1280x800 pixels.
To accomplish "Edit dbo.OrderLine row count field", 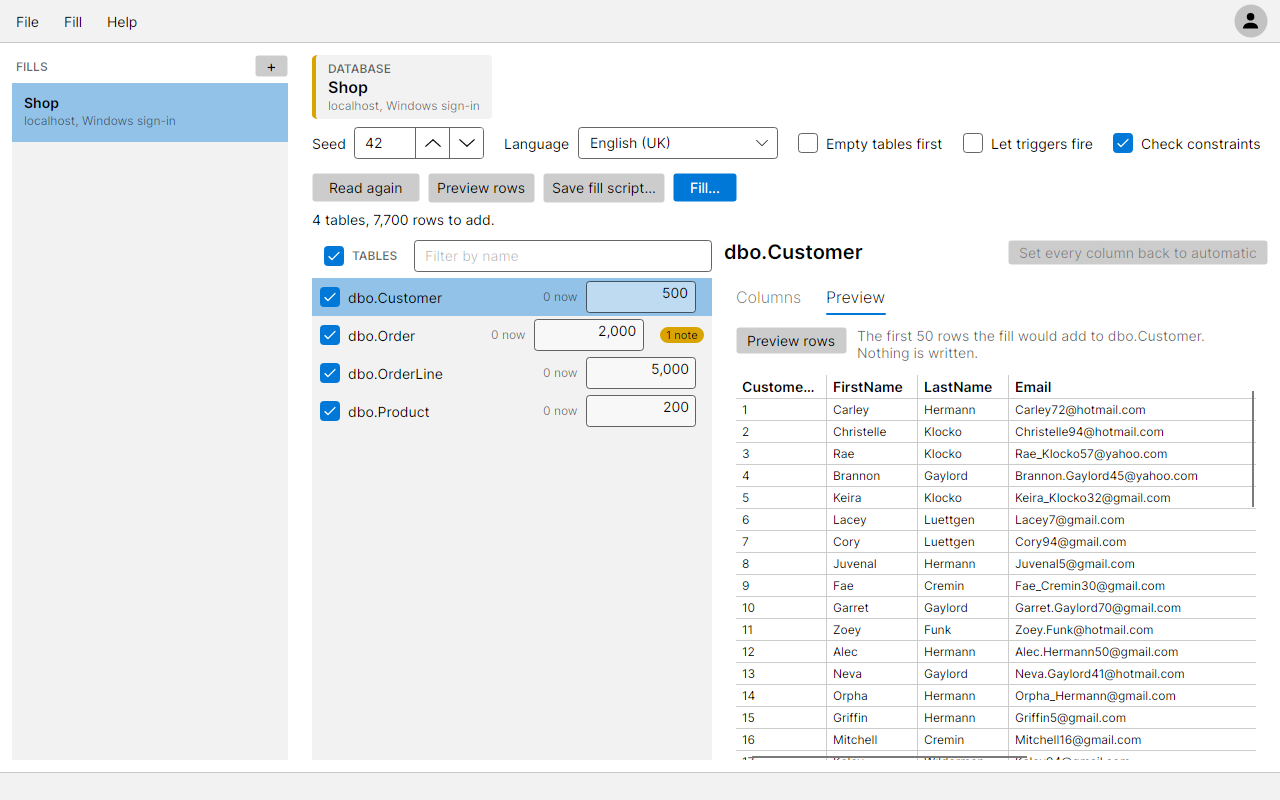I will click(x=641, y=373).
